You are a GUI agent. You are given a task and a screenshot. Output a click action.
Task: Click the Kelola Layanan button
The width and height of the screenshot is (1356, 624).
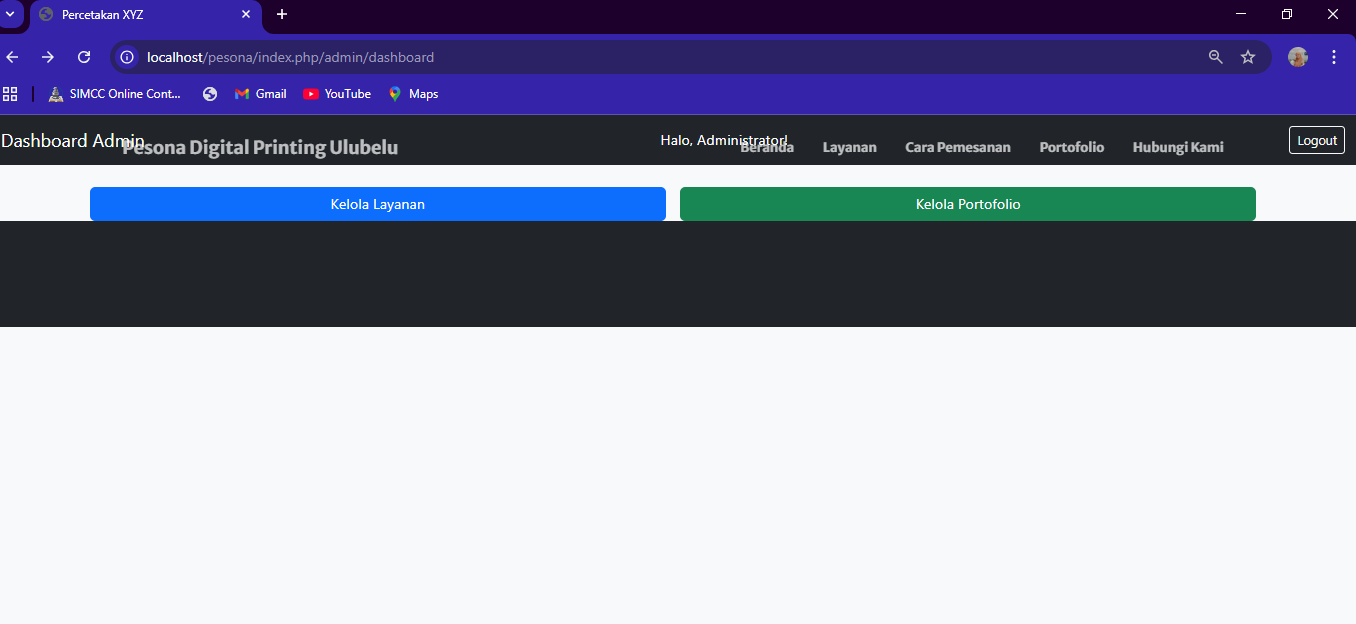377,204
